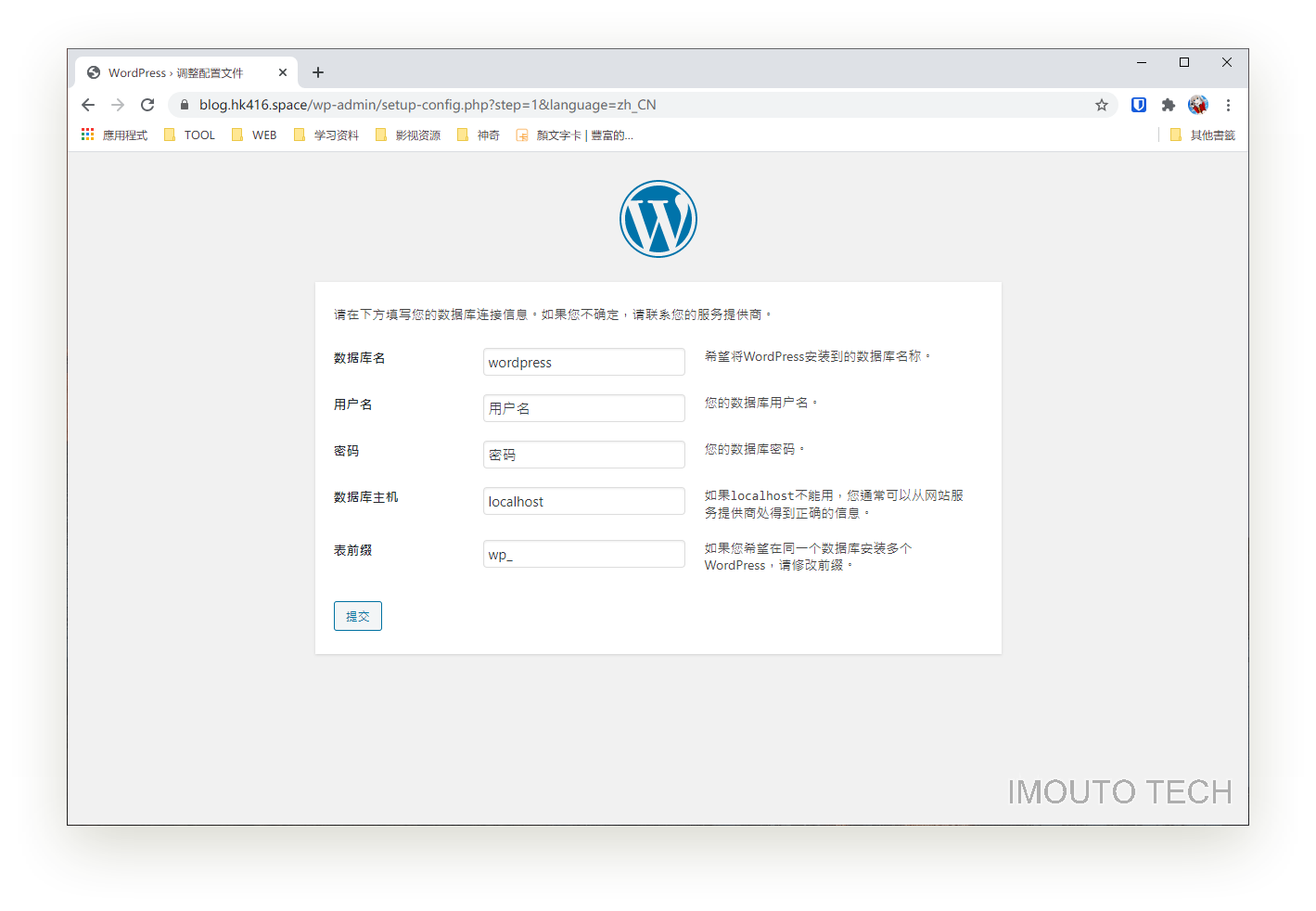Bookmark this page with star icon
The image size is (1316, 911).
(1102, 105)
